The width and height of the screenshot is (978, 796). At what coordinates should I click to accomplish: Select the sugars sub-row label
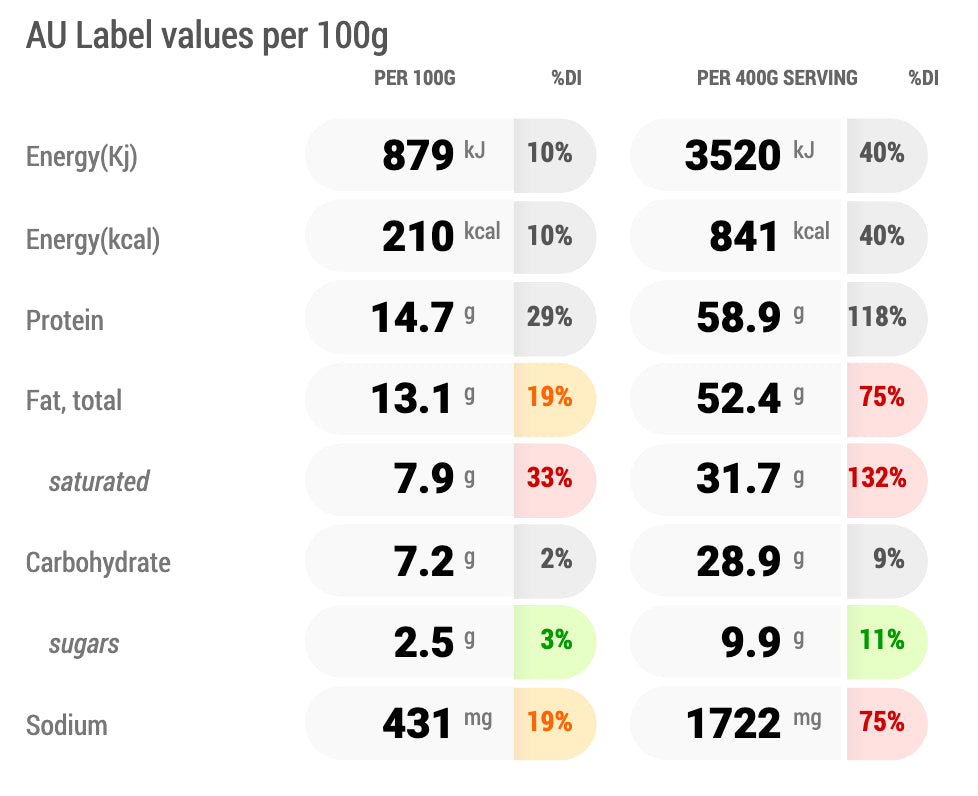tap(84, 644)
